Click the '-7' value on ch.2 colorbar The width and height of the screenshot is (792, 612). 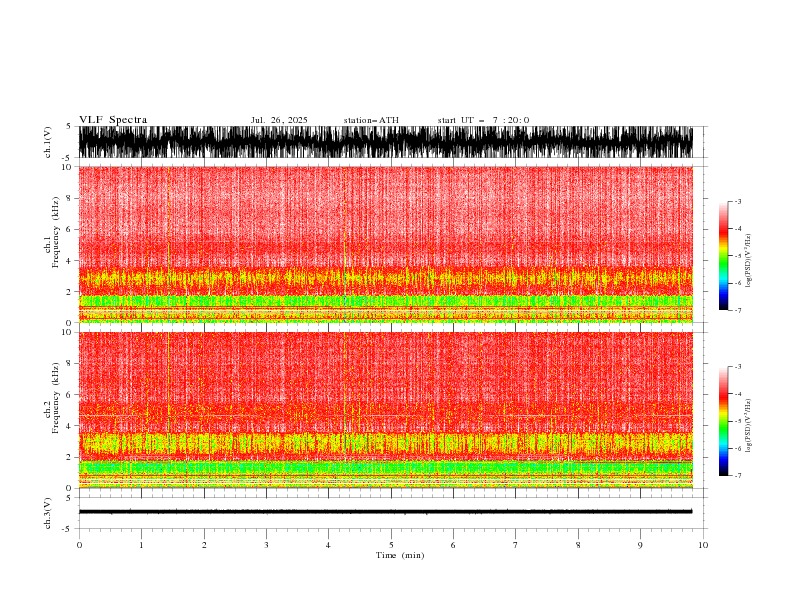tap(737, 476)
